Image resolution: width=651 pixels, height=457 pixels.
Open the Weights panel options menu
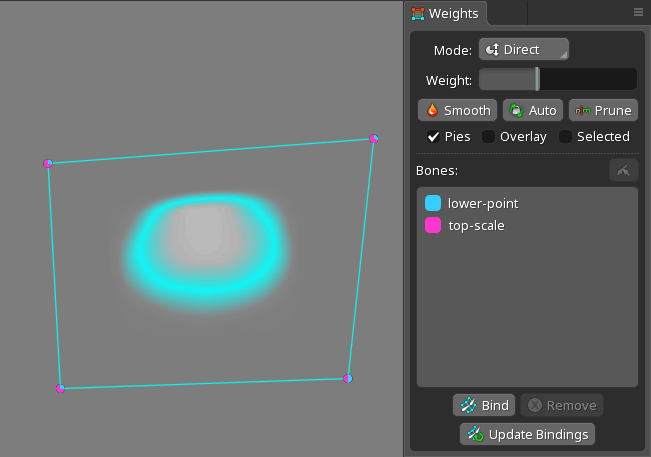638,13
